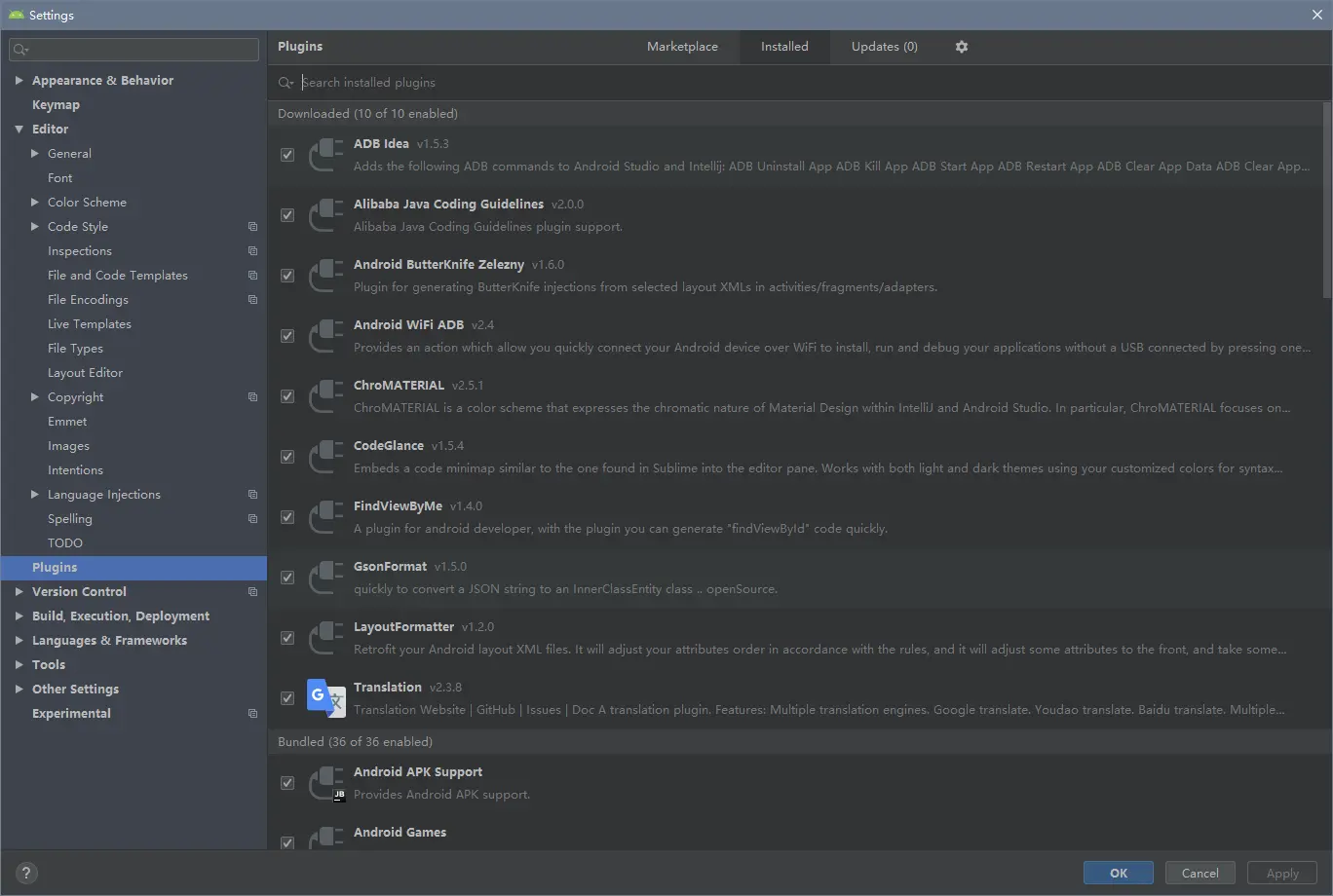1333x896 pixels.
Task: Click the Android WiFi ADB plugin icon
Action: click(326, 336)
